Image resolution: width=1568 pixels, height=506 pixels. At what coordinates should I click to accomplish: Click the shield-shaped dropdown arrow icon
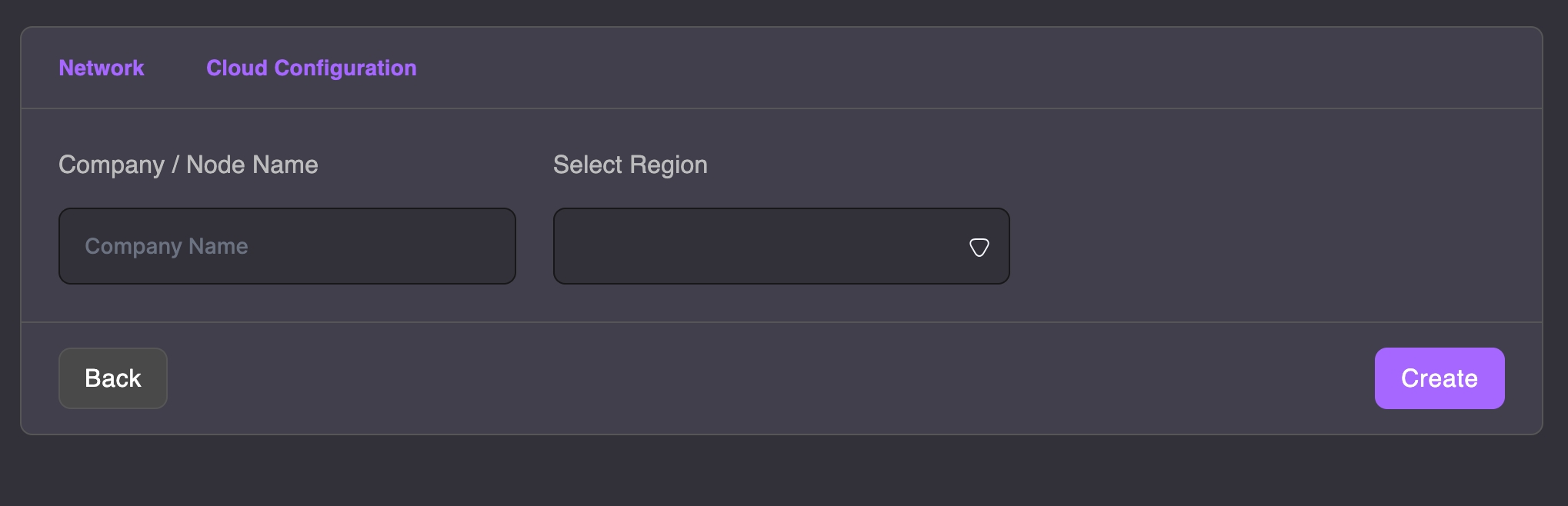click(979, 247)
